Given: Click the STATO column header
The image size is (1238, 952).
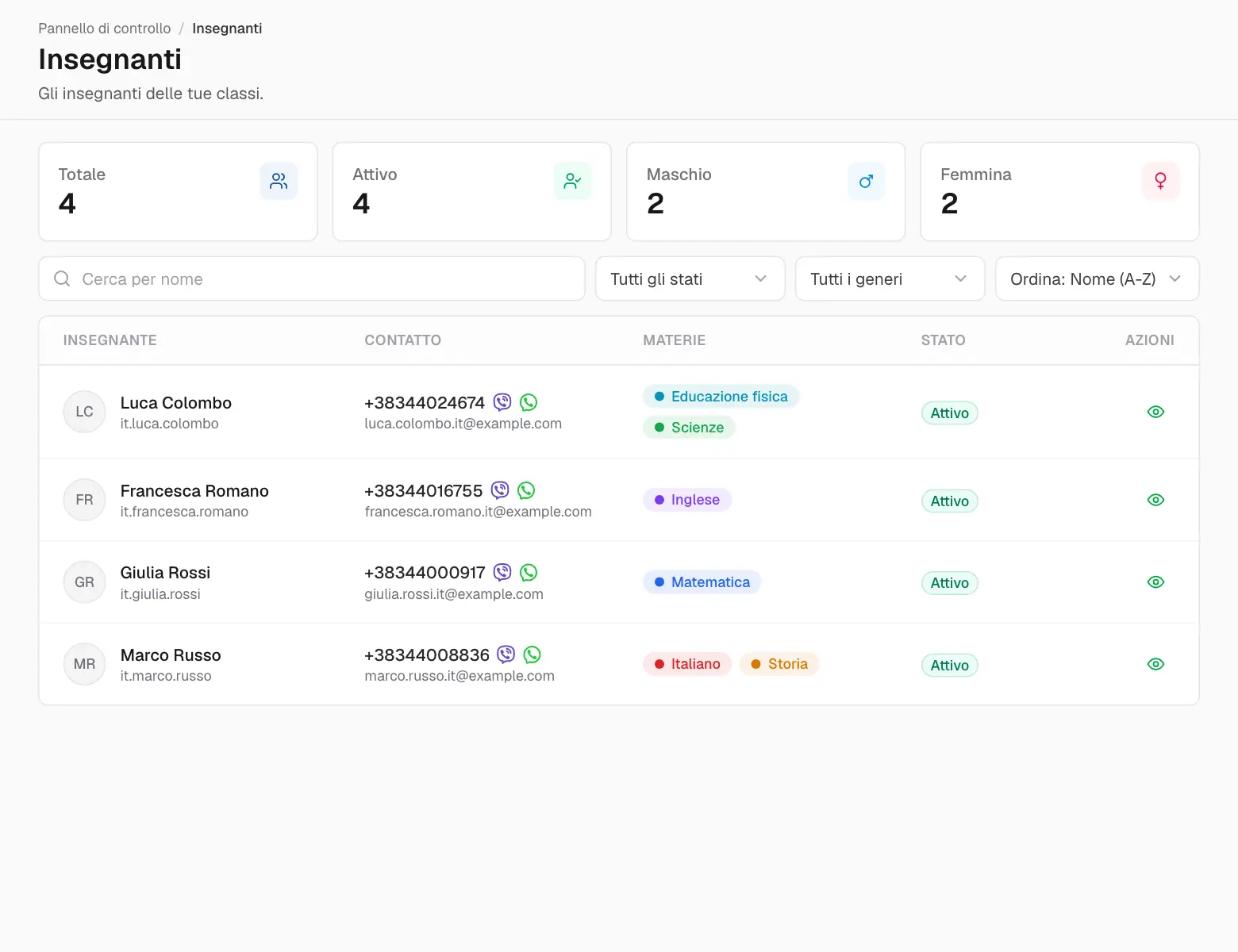Looking at the screenshot, I should pyautogui.click(x=943, y=340).
